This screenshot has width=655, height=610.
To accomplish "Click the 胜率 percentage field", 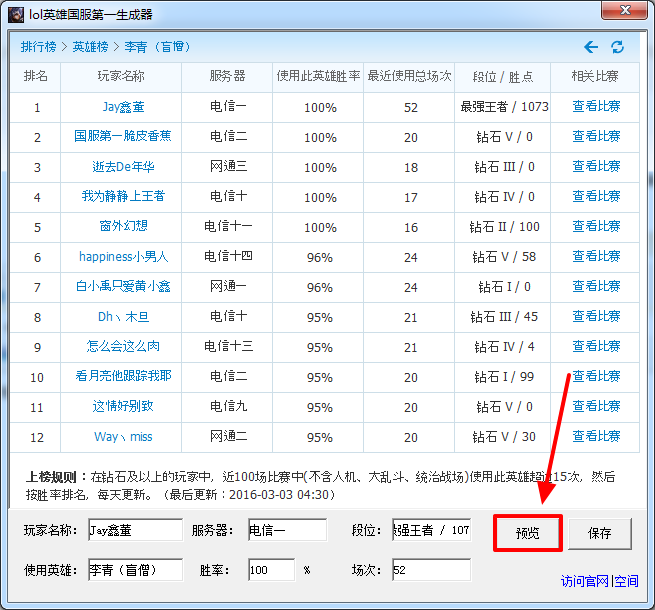I will click(271, 570).
